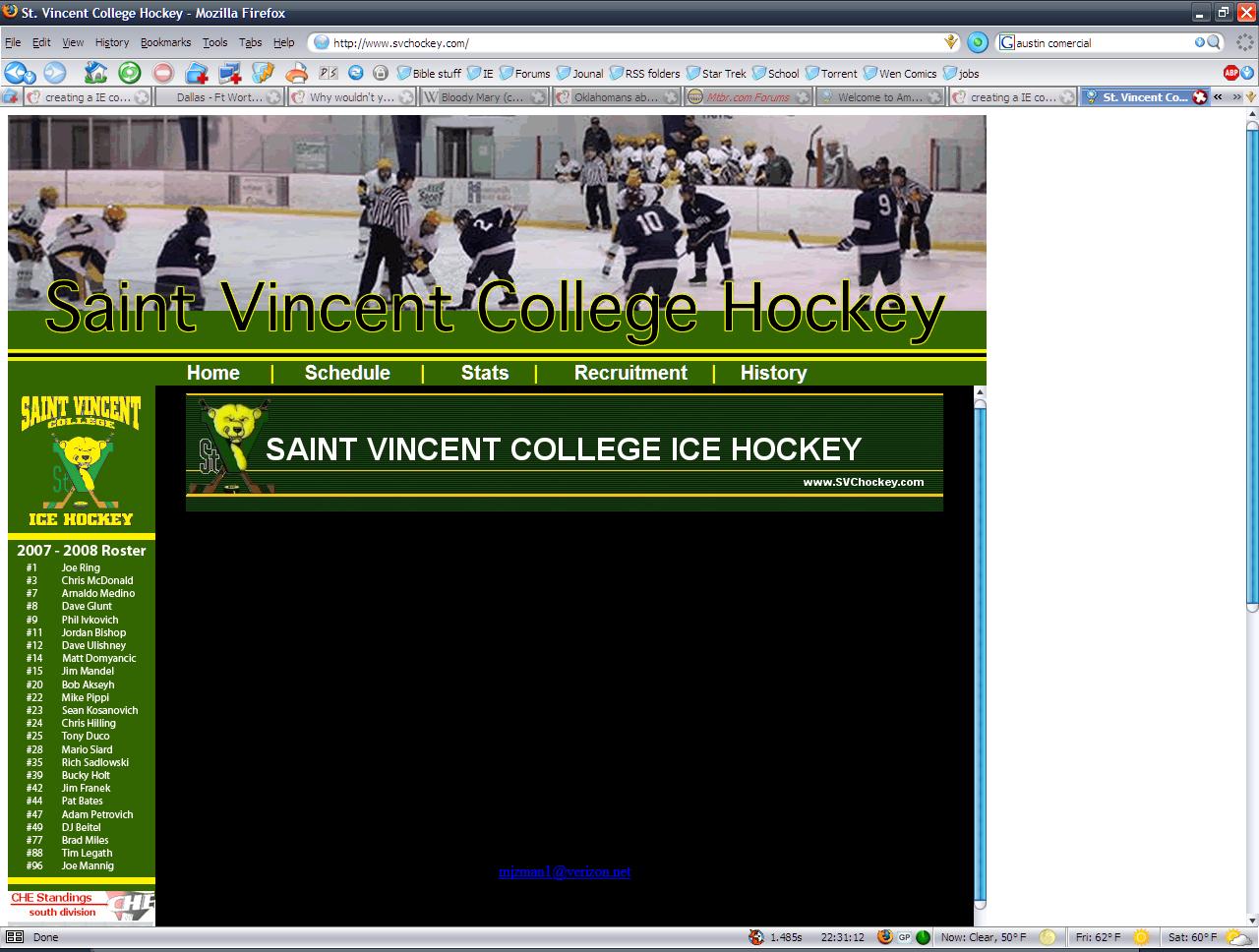Image resolution: width=1259 pixels, height=952 pixels.
Task: Click the Forward navigation arrow
Action: (54, 72)
